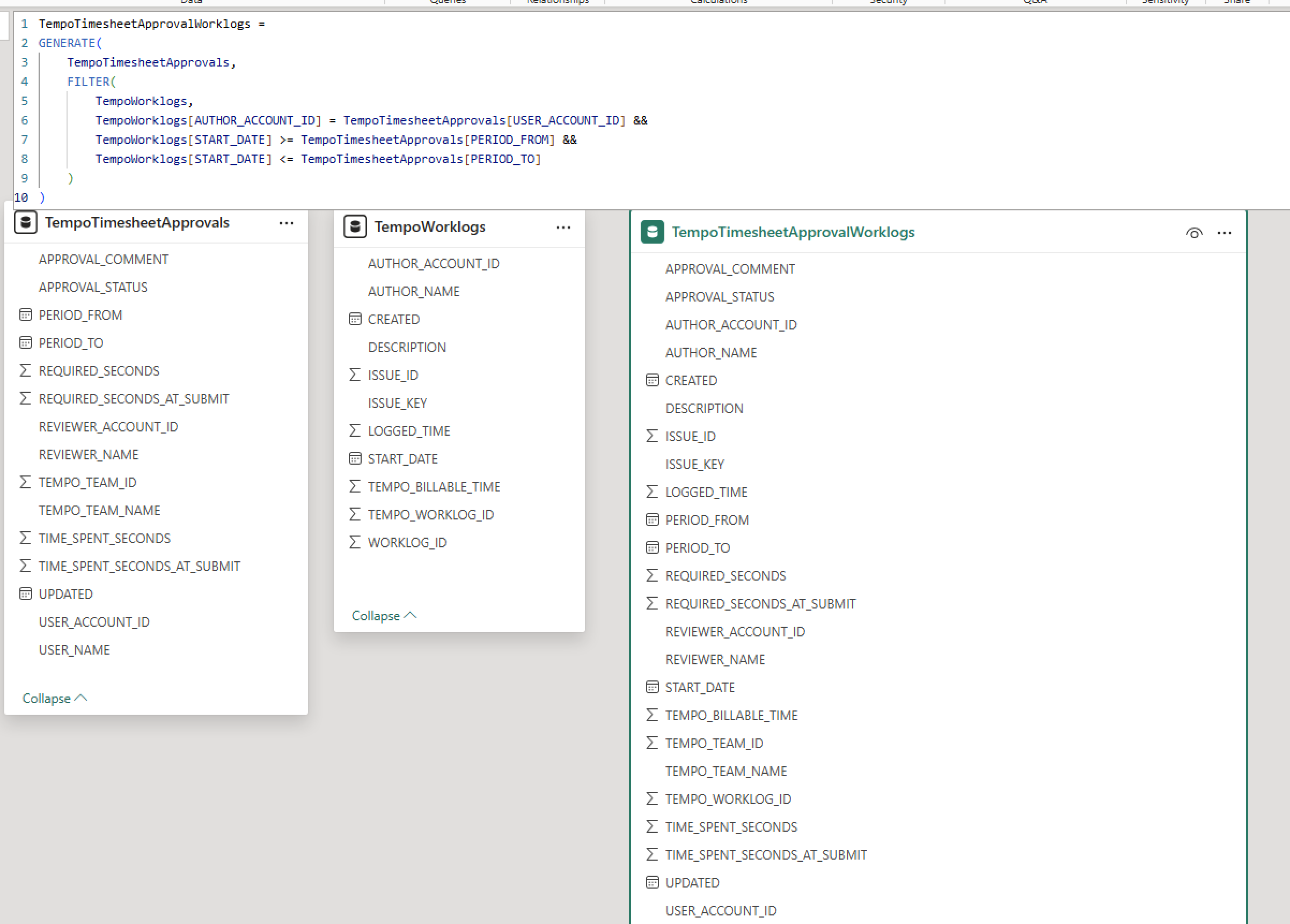The height and width of the screenshot is (924, 1290).
Task: Open more options for TempoTimesheetApprovalWorklogs table
Action: point(1225,232)
